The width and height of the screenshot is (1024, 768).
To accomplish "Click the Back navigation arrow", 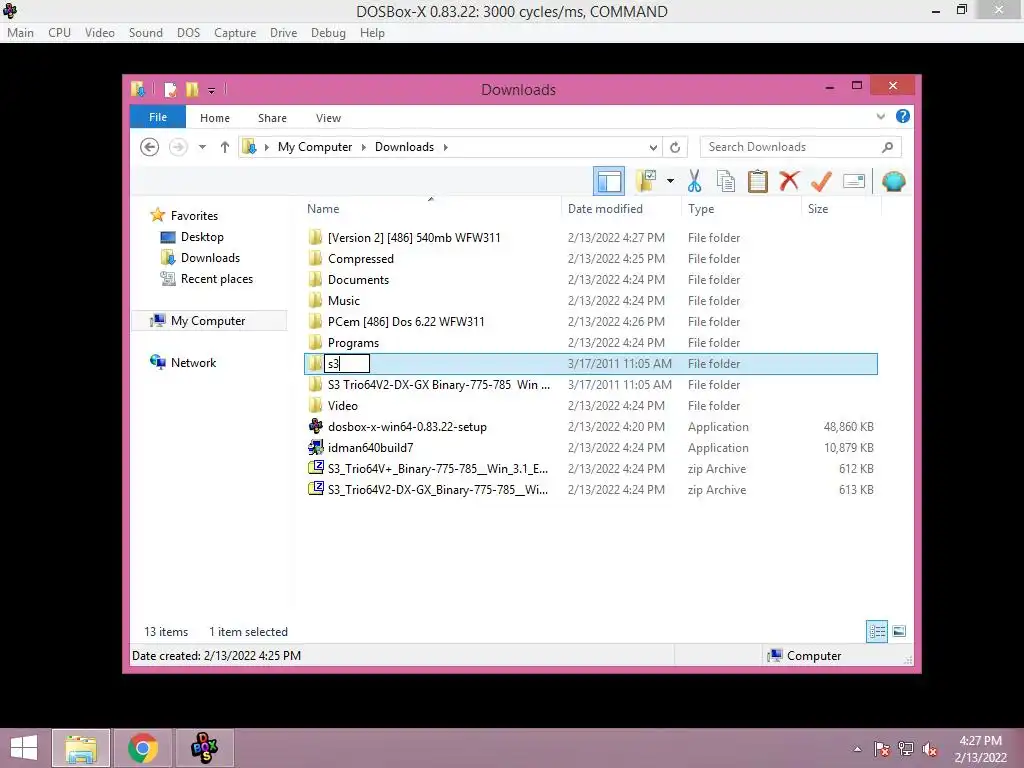I will (x=150, y=147).
